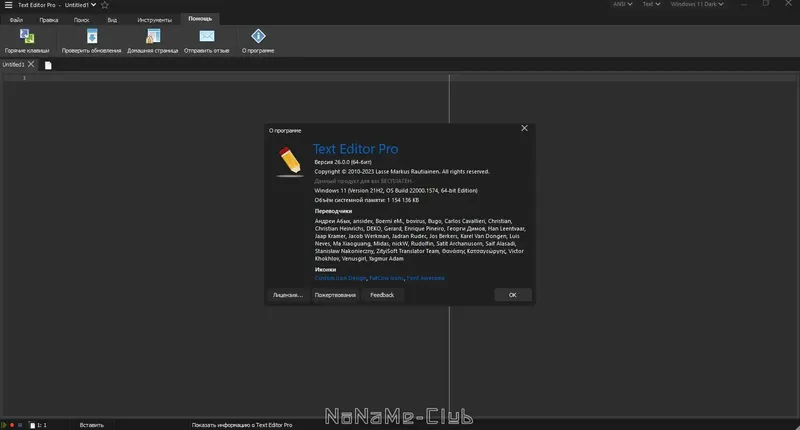
Task: Click the Вставить insert mode indicator in status bar
Action: [92, 425]
